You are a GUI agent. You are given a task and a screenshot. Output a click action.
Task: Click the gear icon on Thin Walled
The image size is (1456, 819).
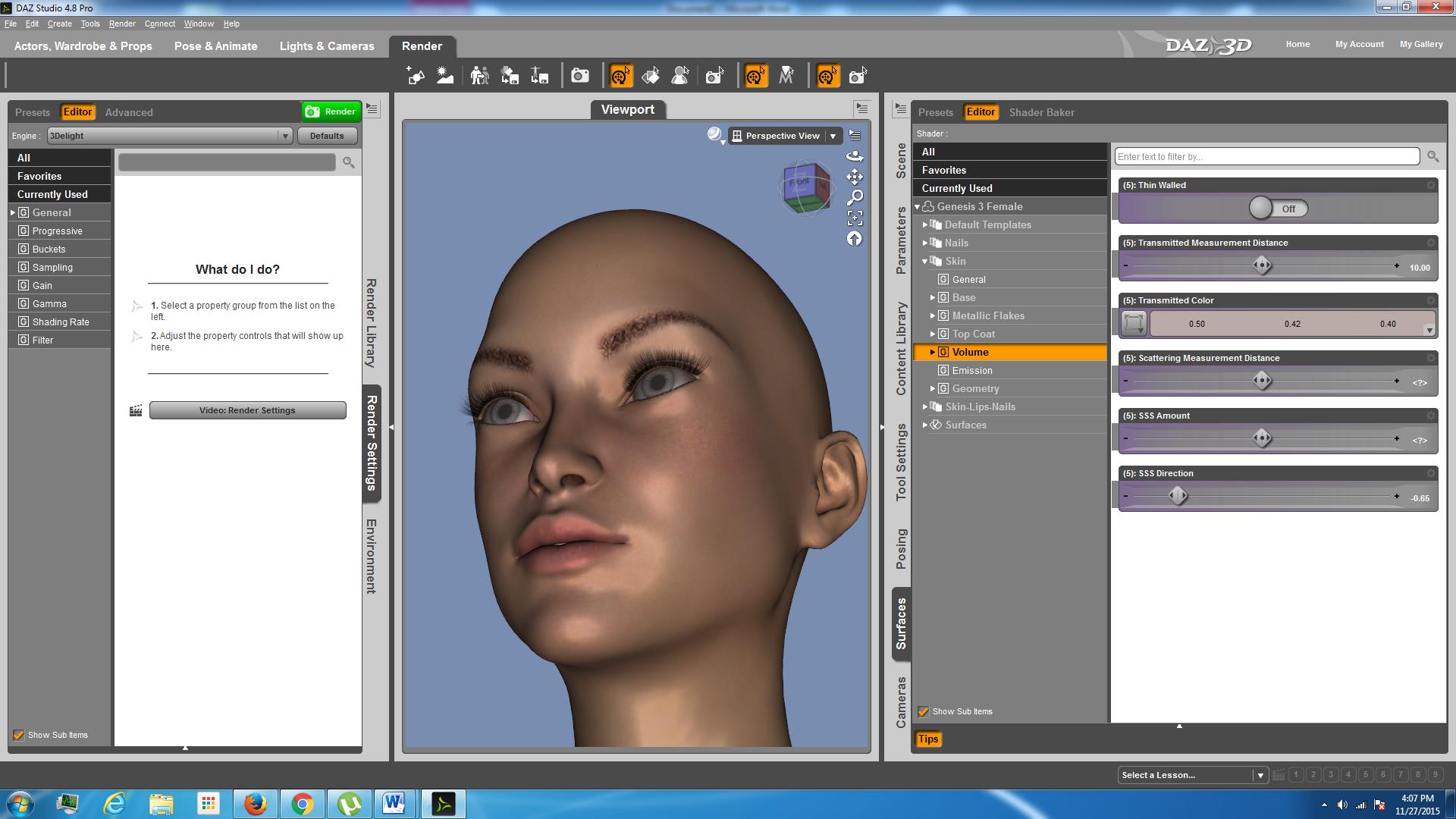point(1431,185)
